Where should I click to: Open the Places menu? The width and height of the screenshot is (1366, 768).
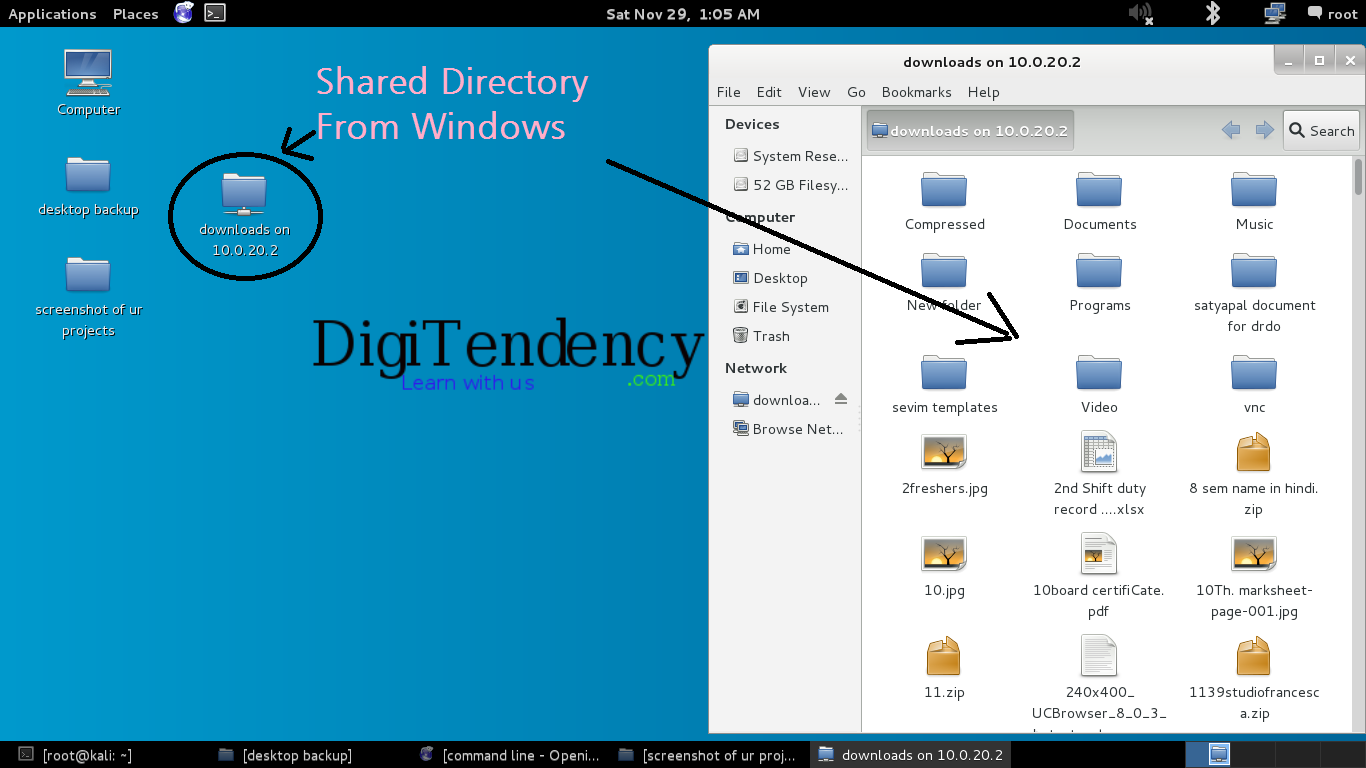click(x=134, y=13)
